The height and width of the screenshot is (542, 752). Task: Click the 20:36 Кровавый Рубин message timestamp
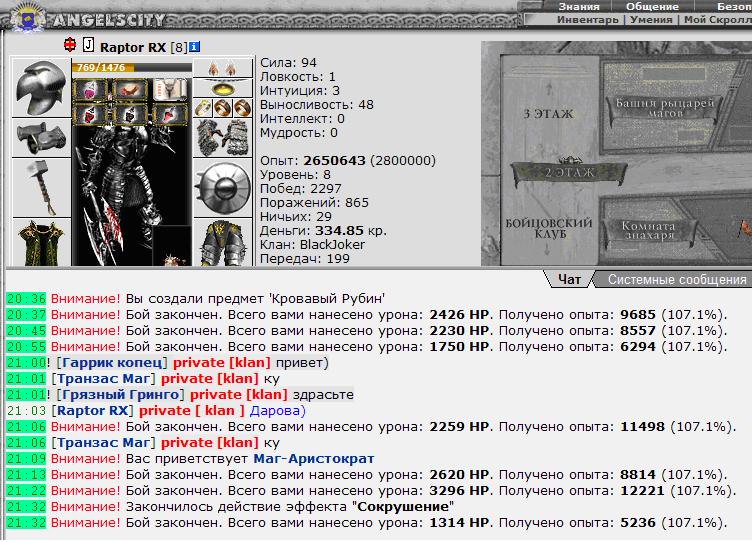click(x=26, y=298)
